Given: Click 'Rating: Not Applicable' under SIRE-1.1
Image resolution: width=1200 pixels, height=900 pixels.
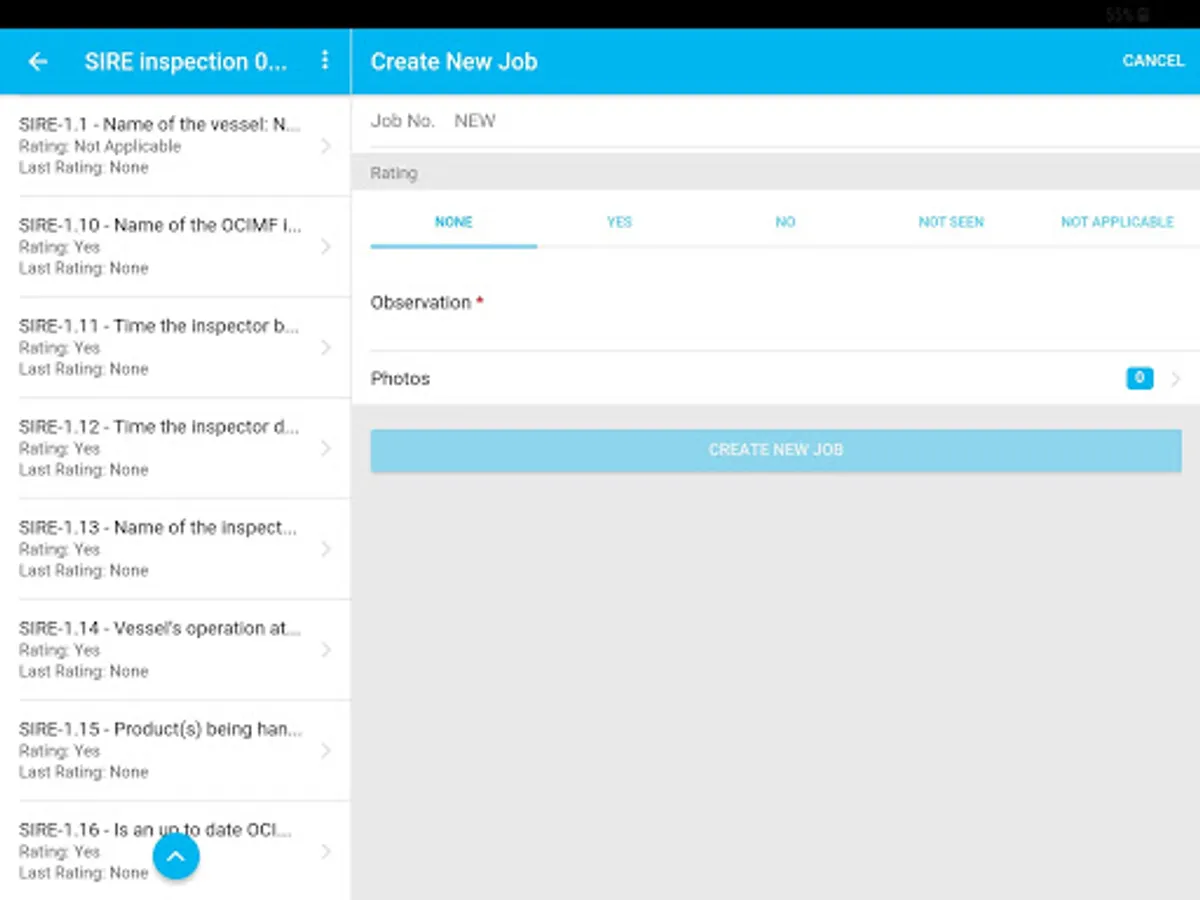Looking at the screenshot, I should point(100,146).
